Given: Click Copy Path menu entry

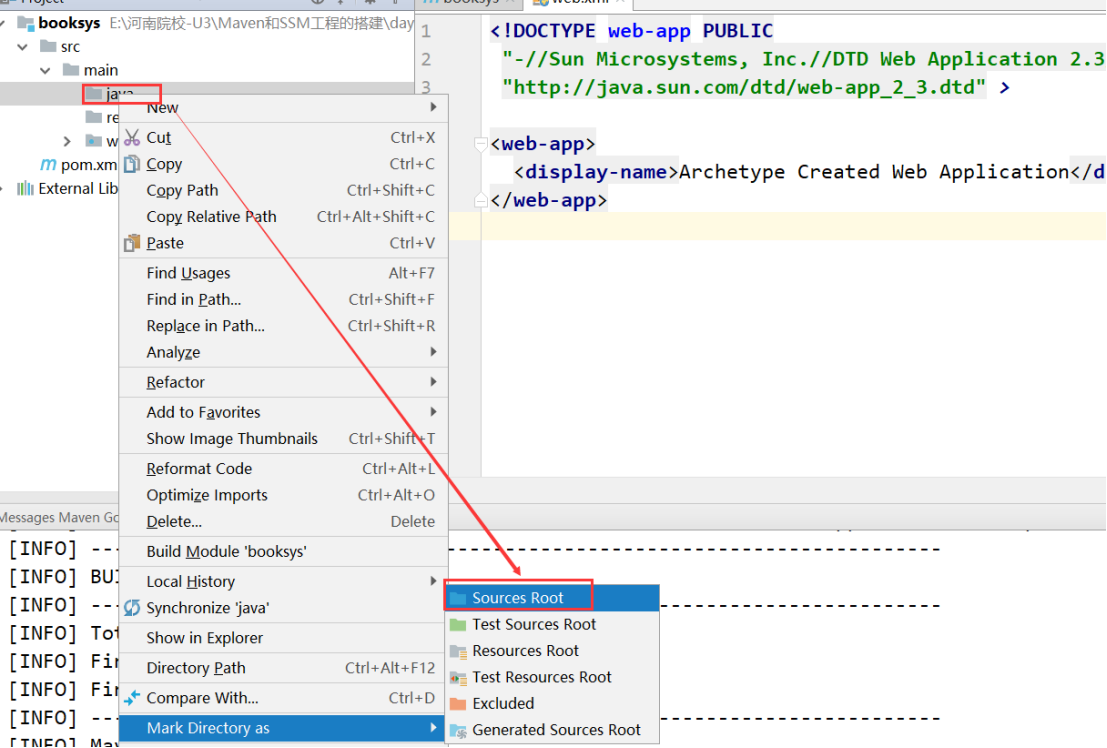Looking at the screenshot, I should 283,191.
